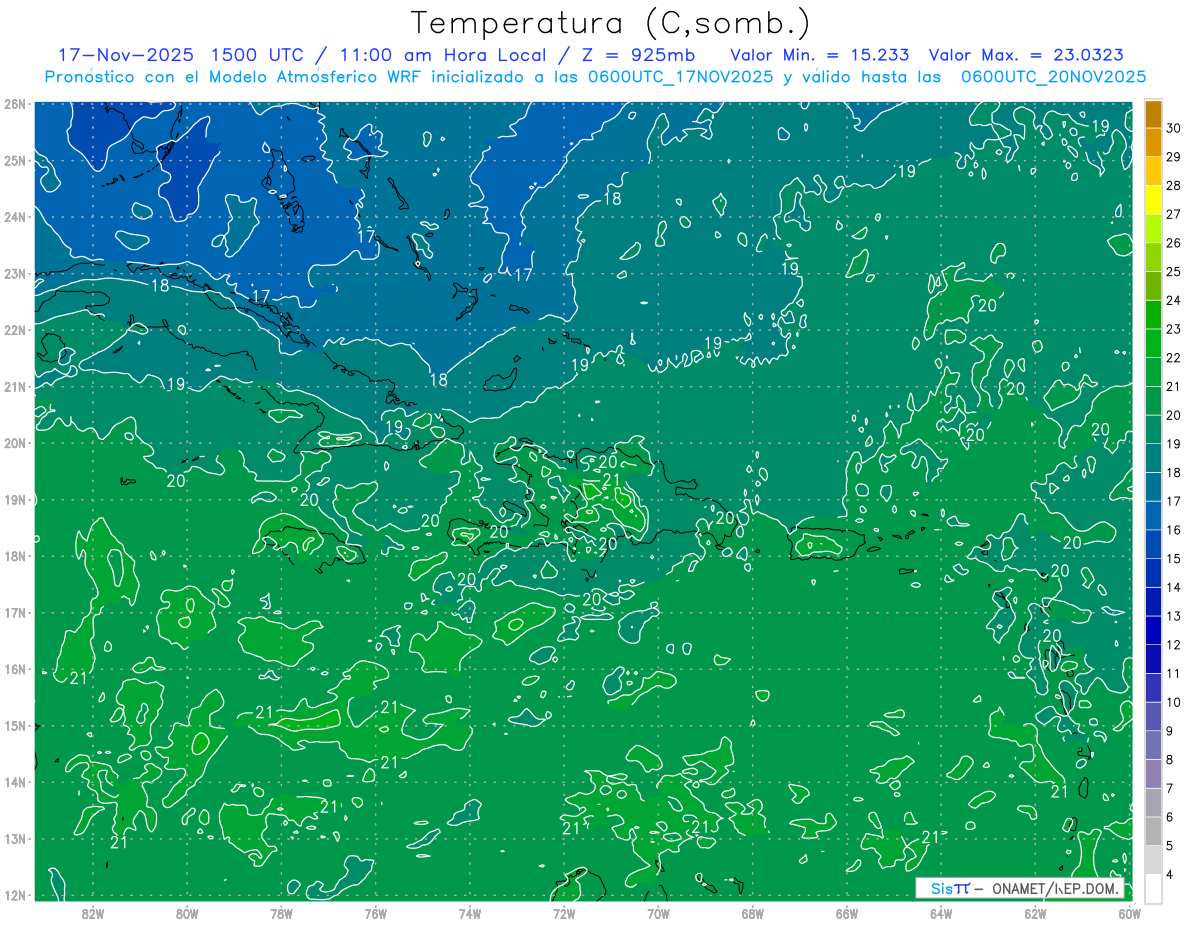Click the longitude axis label "82W"
This screenshot has width=1200, height=927.
tap(93, 913)
